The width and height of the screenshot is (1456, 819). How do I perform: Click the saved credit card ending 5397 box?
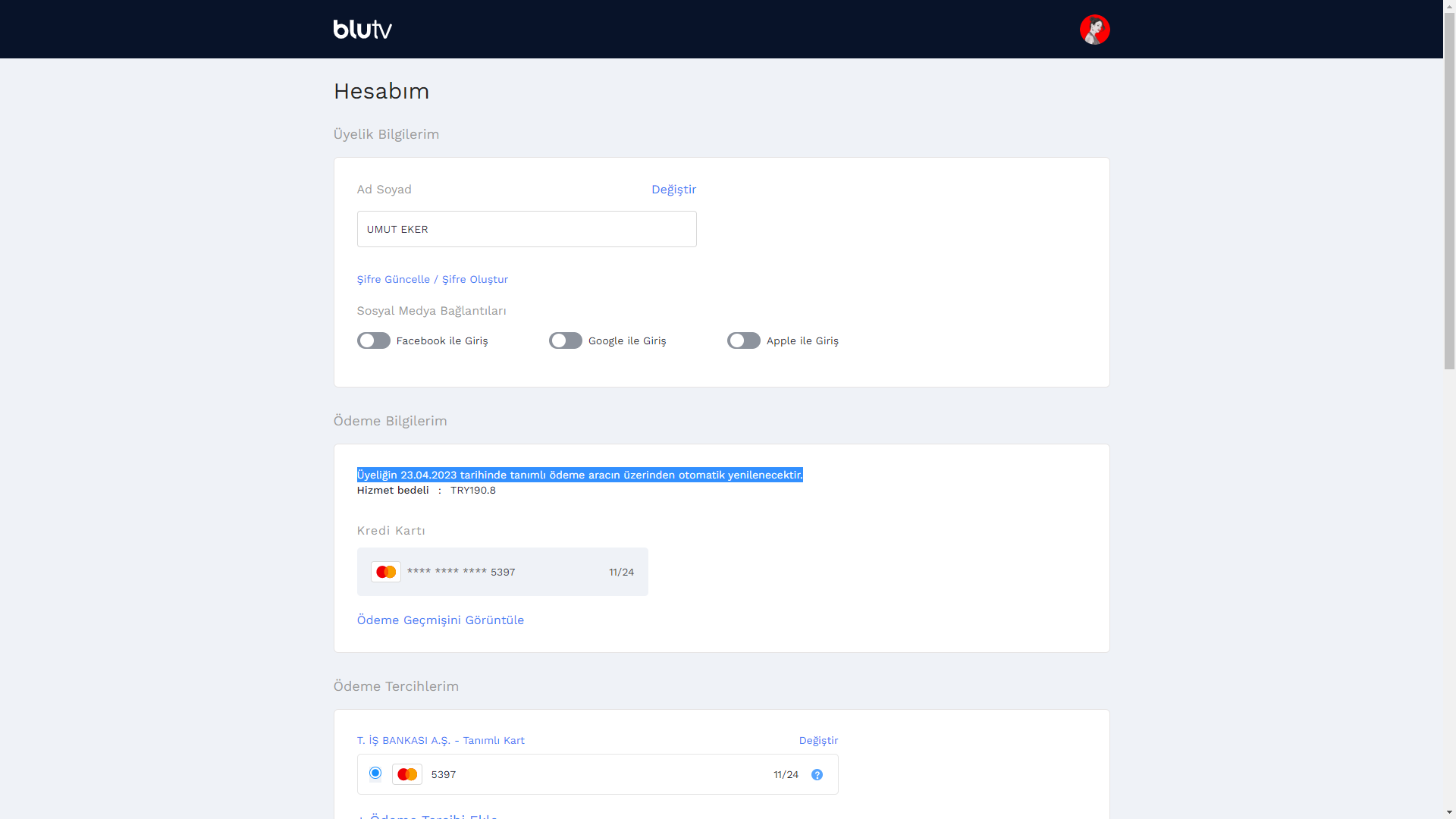point(502,572)
